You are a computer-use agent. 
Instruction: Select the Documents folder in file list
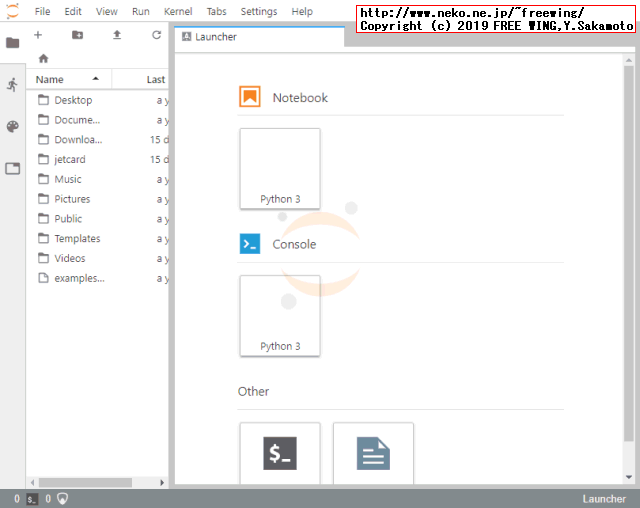point(76,120)
